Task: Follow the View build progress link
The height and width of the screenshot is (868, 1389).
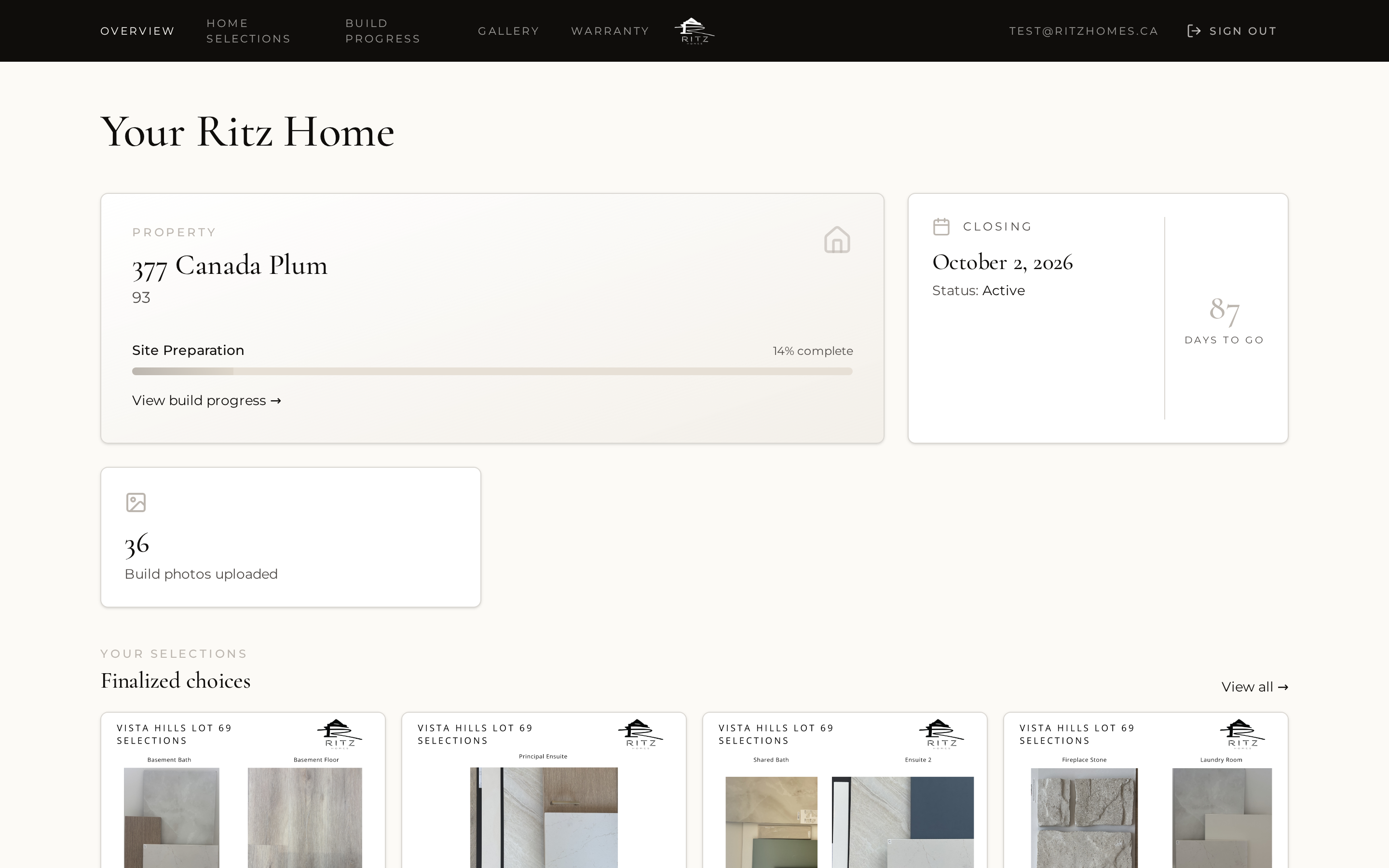Action: [206, 401]
